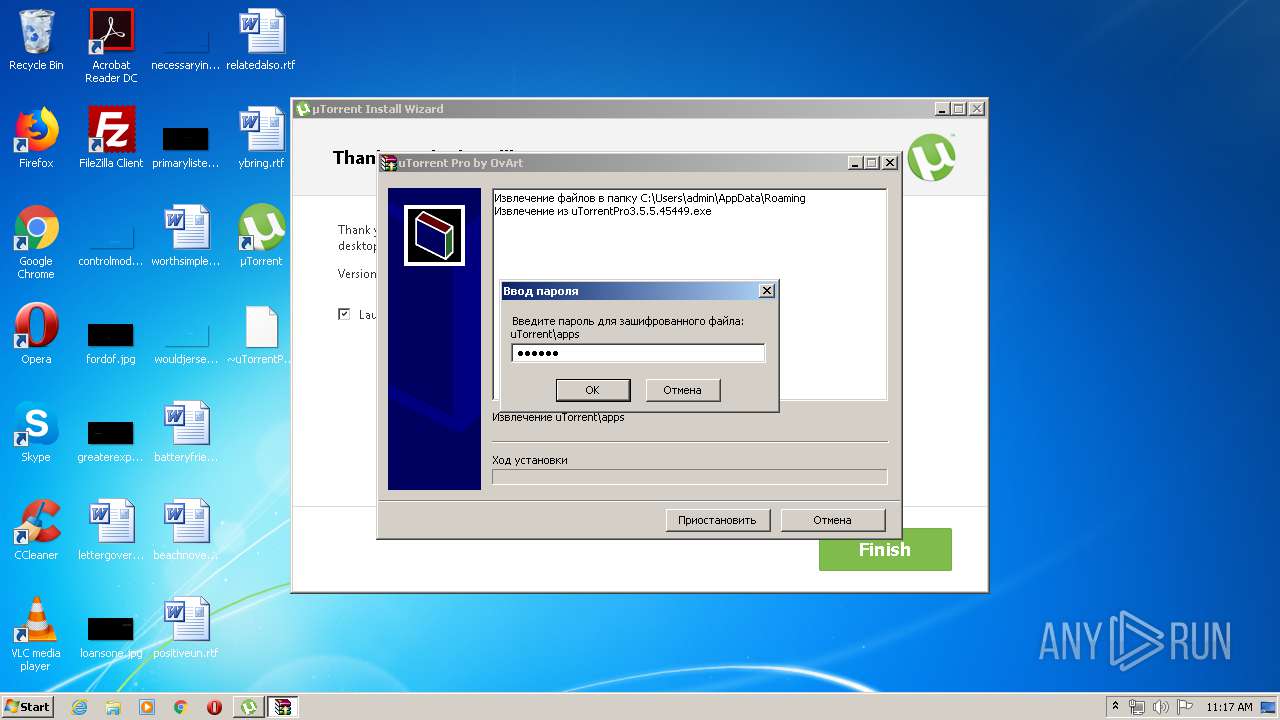Click the µTorrent logo in wizard
This screenshot has height=720, width=1280.
[932, 157]
